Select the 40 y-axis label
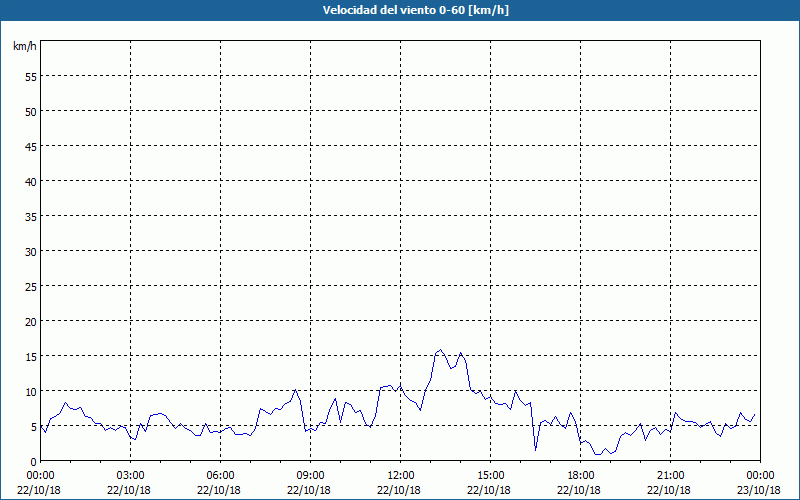The width and height of the screenshot is (800, 500). [31, 182]
